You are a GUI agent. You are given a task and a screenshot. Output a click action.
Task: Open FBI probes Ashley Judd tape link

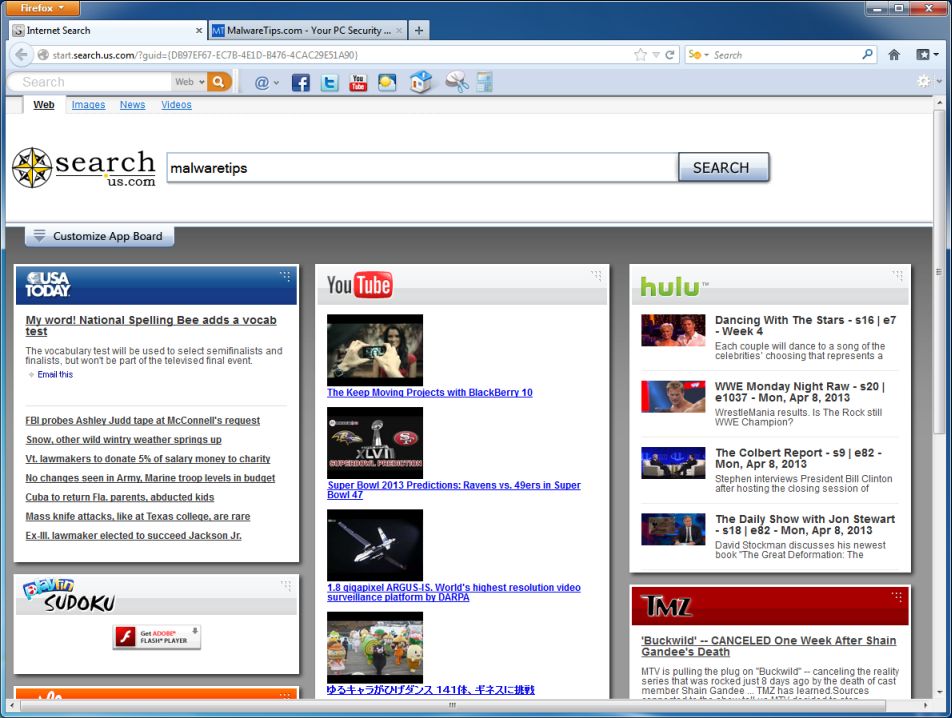tap(143, 420)
